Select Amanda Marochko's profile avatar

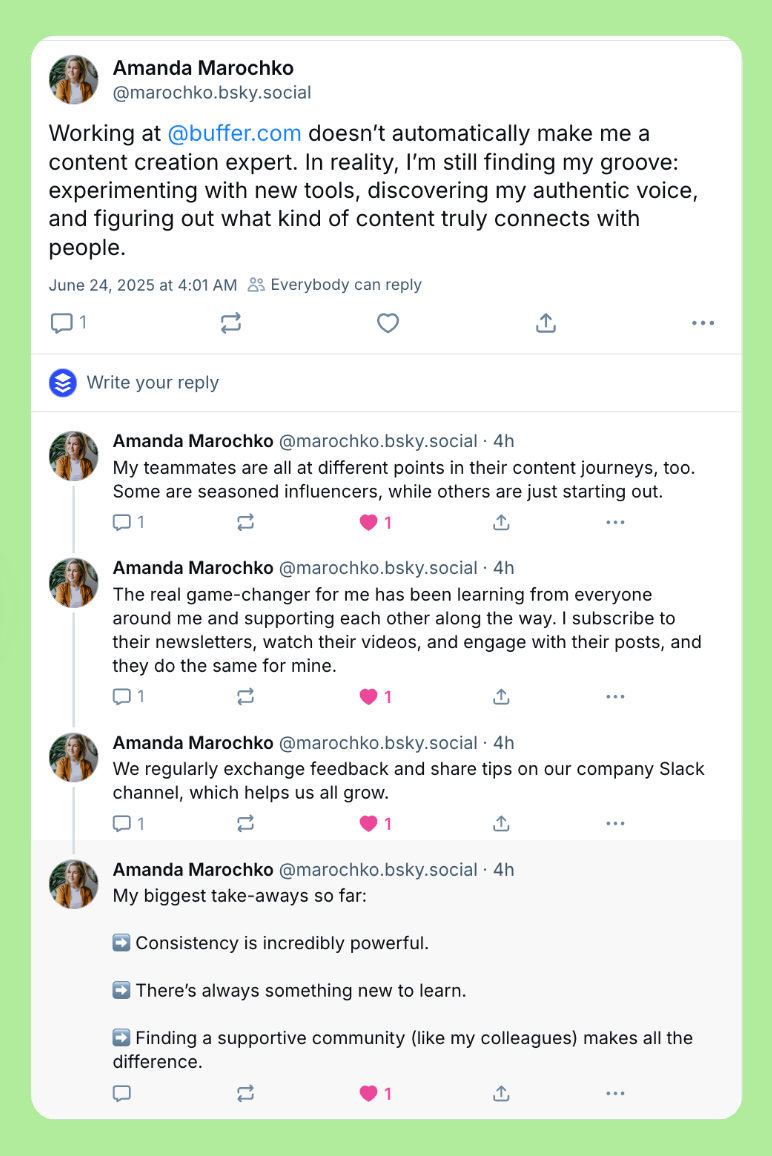(x=73, y=79)
